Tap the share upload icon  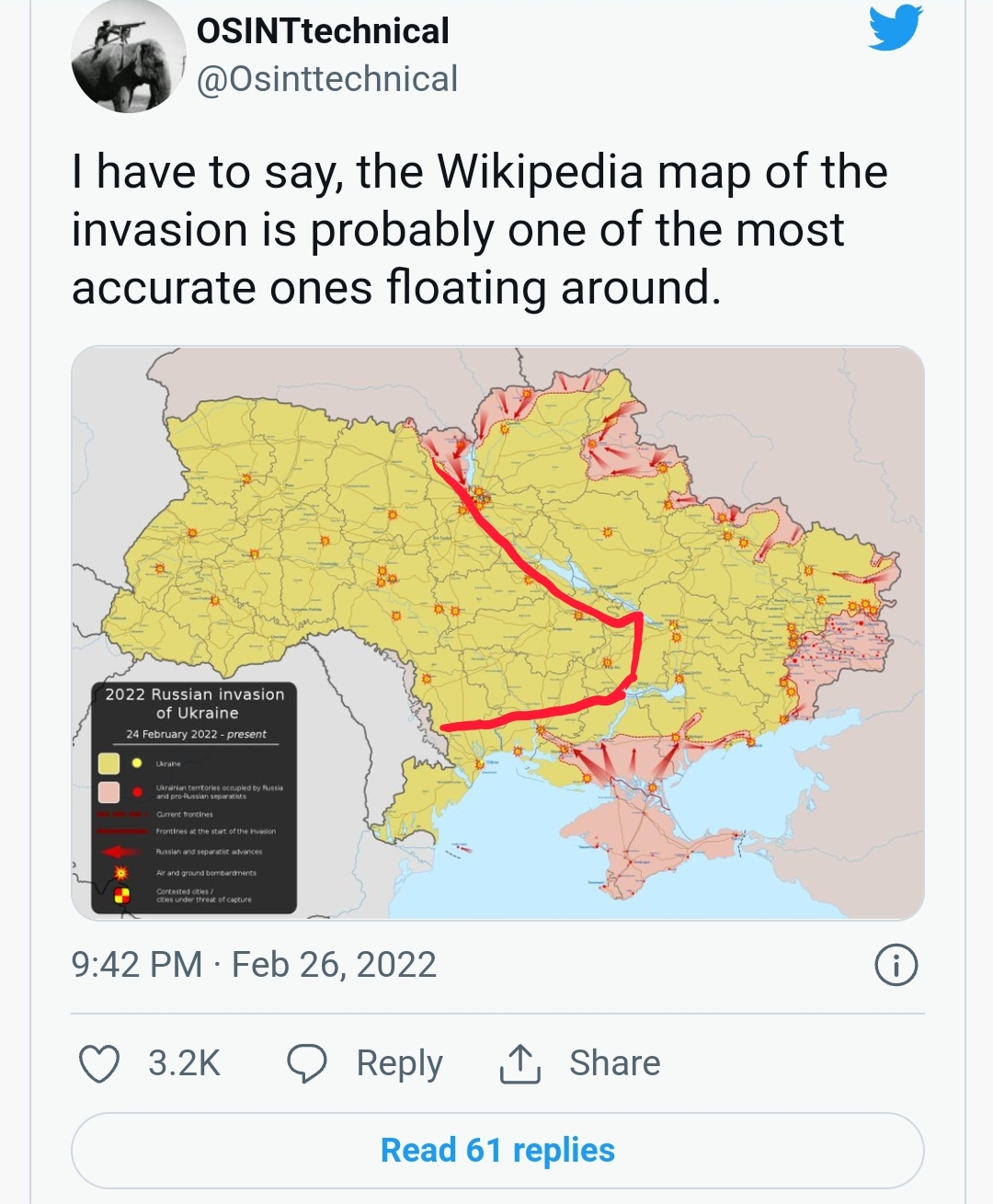pyautogui.click(x=519, y=1063)
